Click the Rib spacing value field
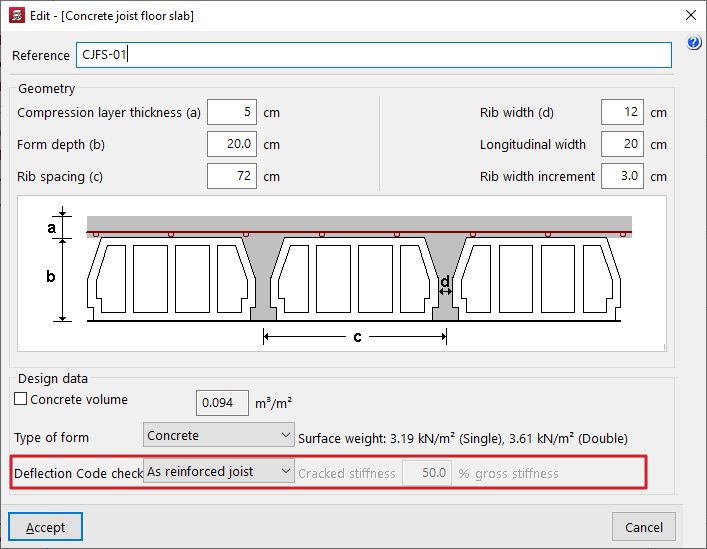Viewport: 707px width, 549px height. [232, 177]
